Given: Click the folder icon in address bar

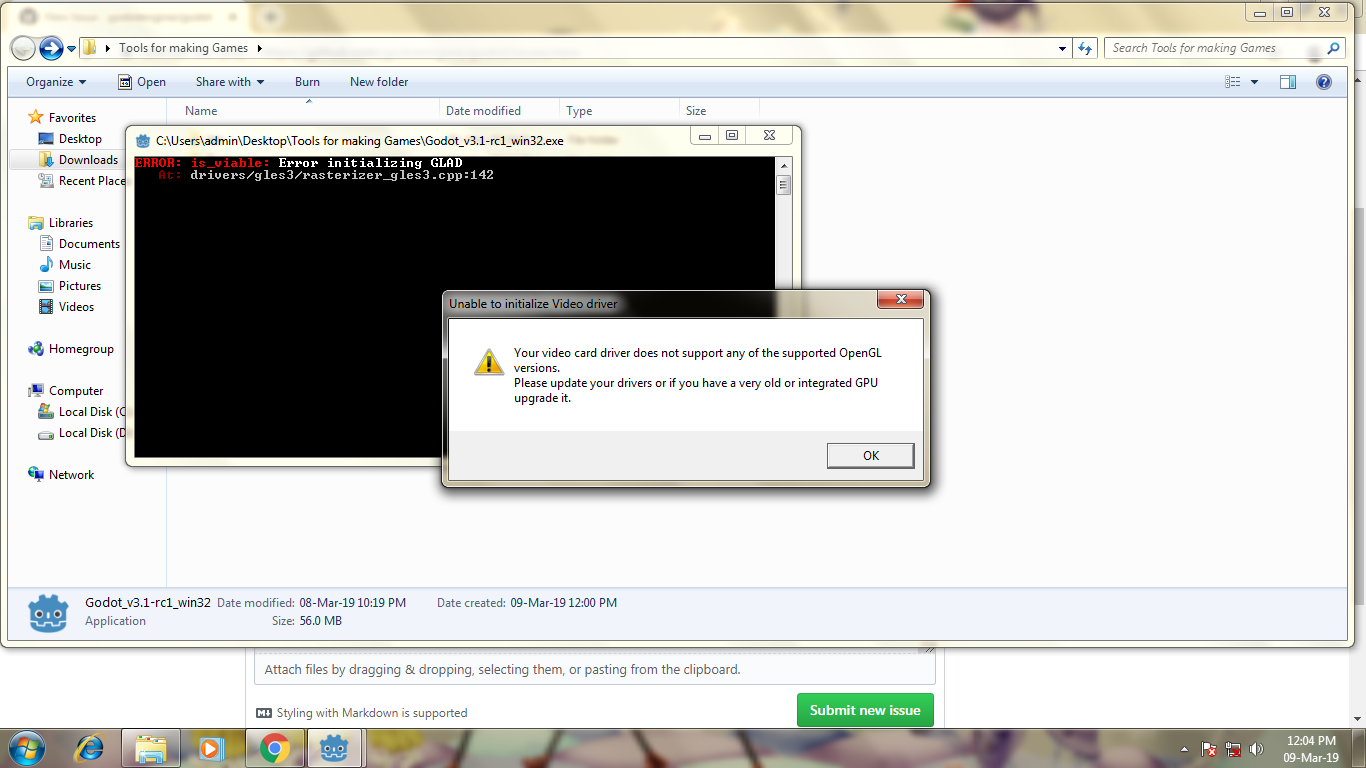Looking at the screenshot, I should [90, 48].
